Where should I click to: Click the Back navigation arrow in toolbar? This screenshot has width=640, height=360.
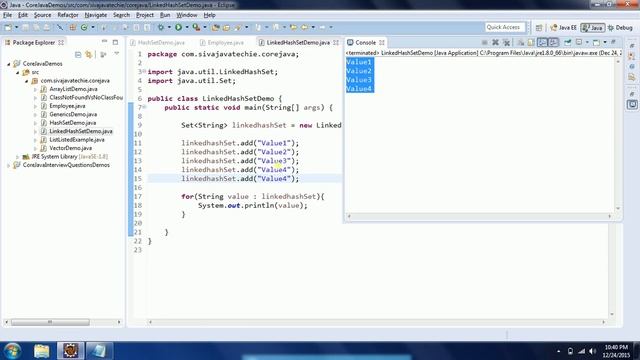tap(304, 27)
